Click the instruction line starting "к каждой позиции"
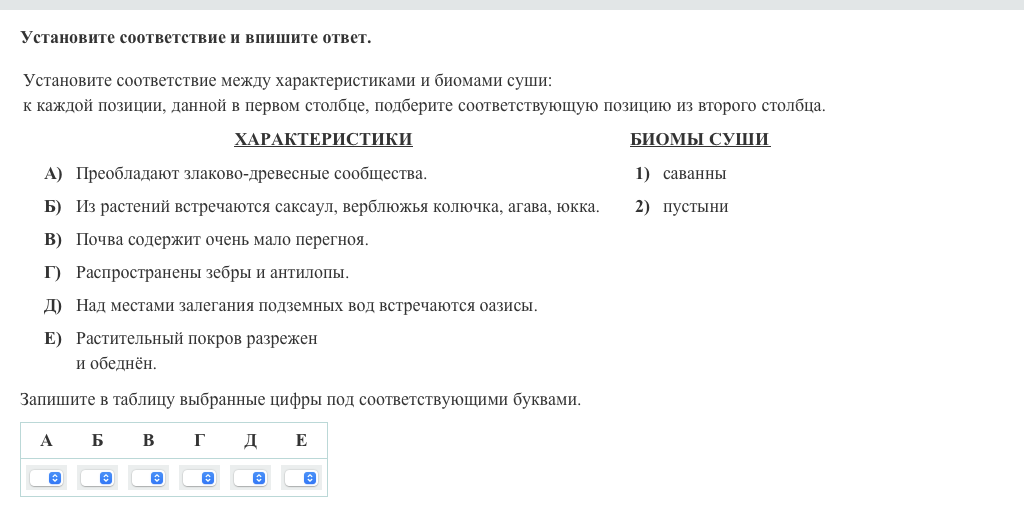The height and width of the screenshot is (524, 1024). pyautogui.click(x=424, y=106)
